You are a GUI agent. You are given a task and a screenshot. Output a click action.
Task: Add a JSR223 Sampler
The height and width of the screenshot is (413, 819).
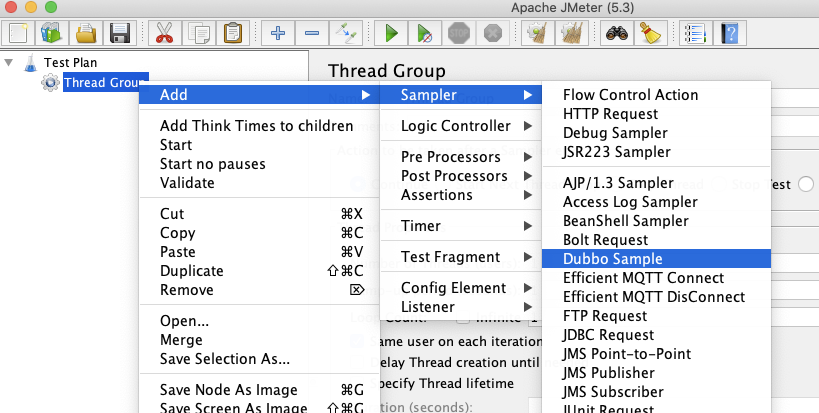[656, 152]
